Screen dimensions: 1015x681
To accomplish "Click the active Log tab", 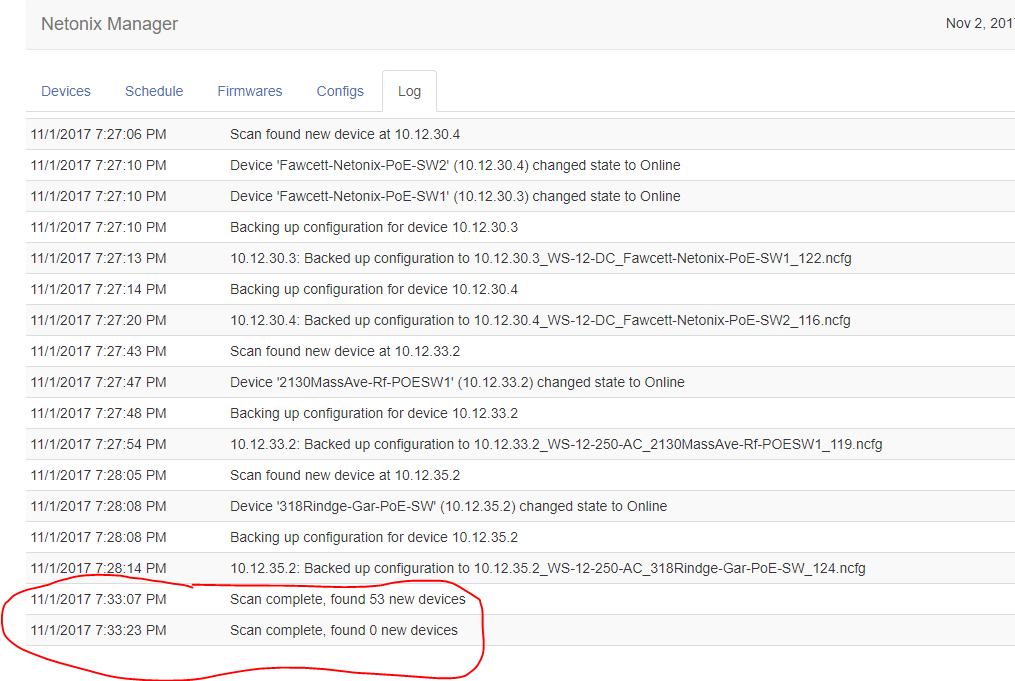I will pos(409,91).
